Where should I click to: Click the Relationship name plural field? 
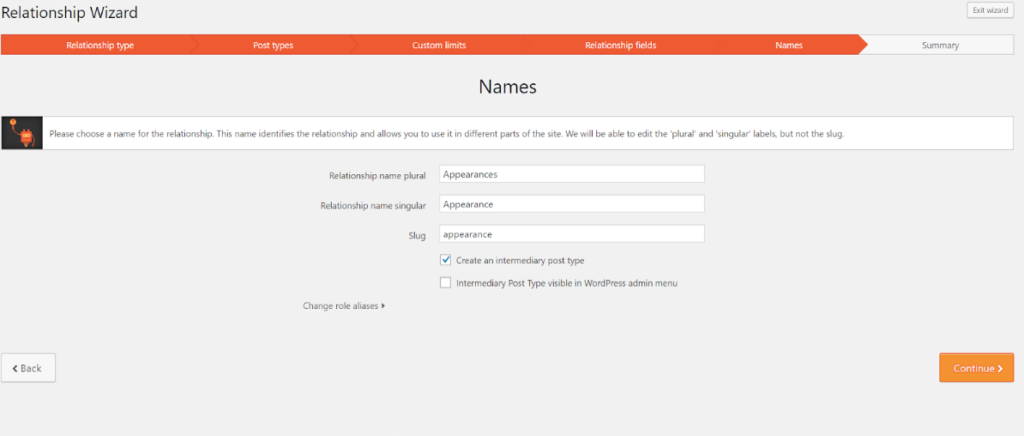pyautogui.click(x=572, y=174)
